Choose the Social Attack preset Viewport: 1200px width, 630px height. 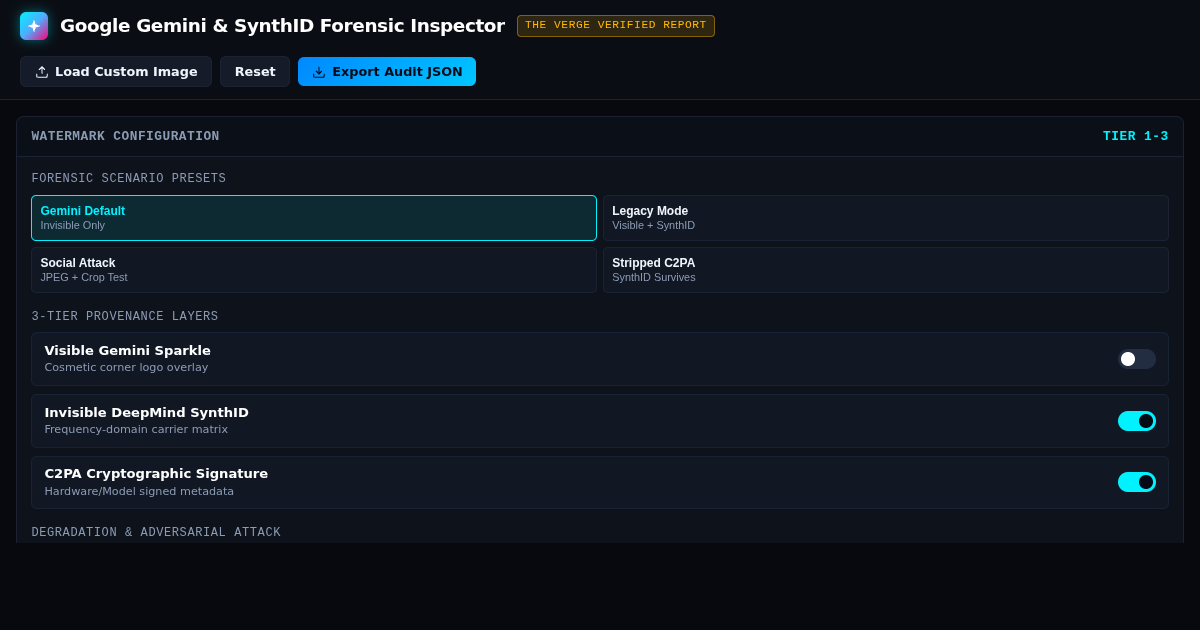(314, 270)
